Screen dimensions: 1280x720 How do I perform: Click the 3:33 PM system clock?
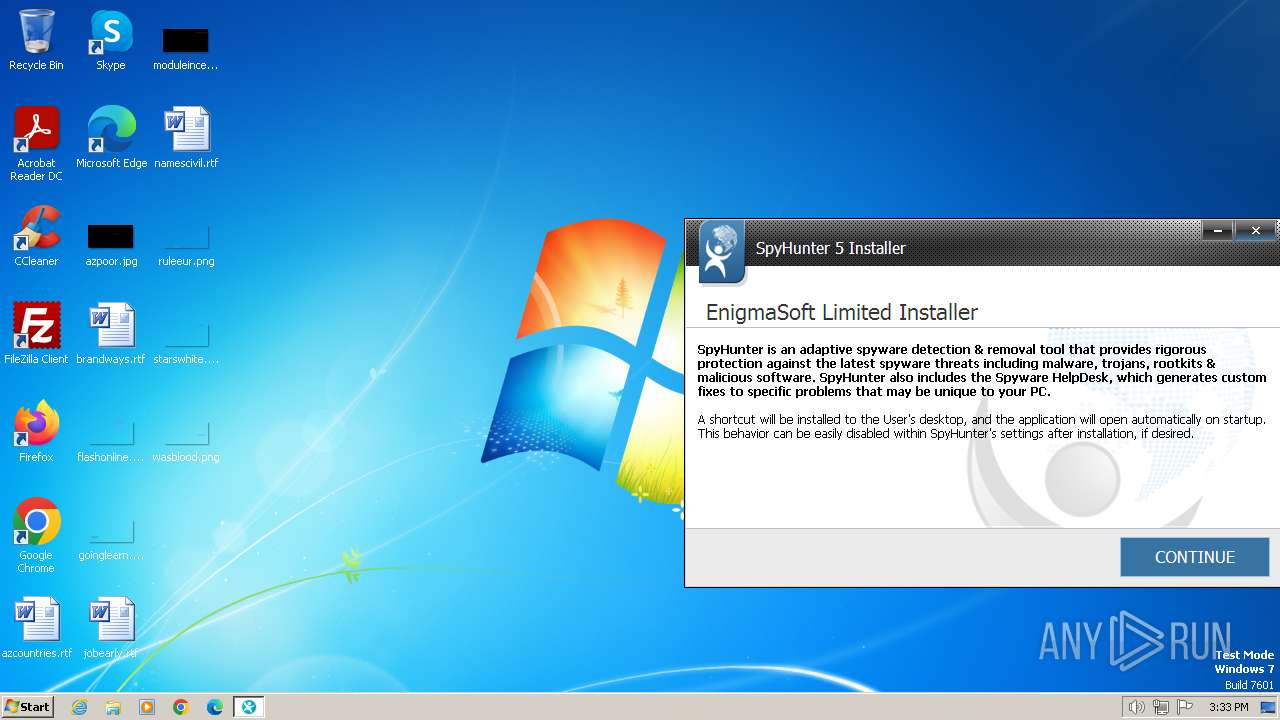coord(1228,707)
